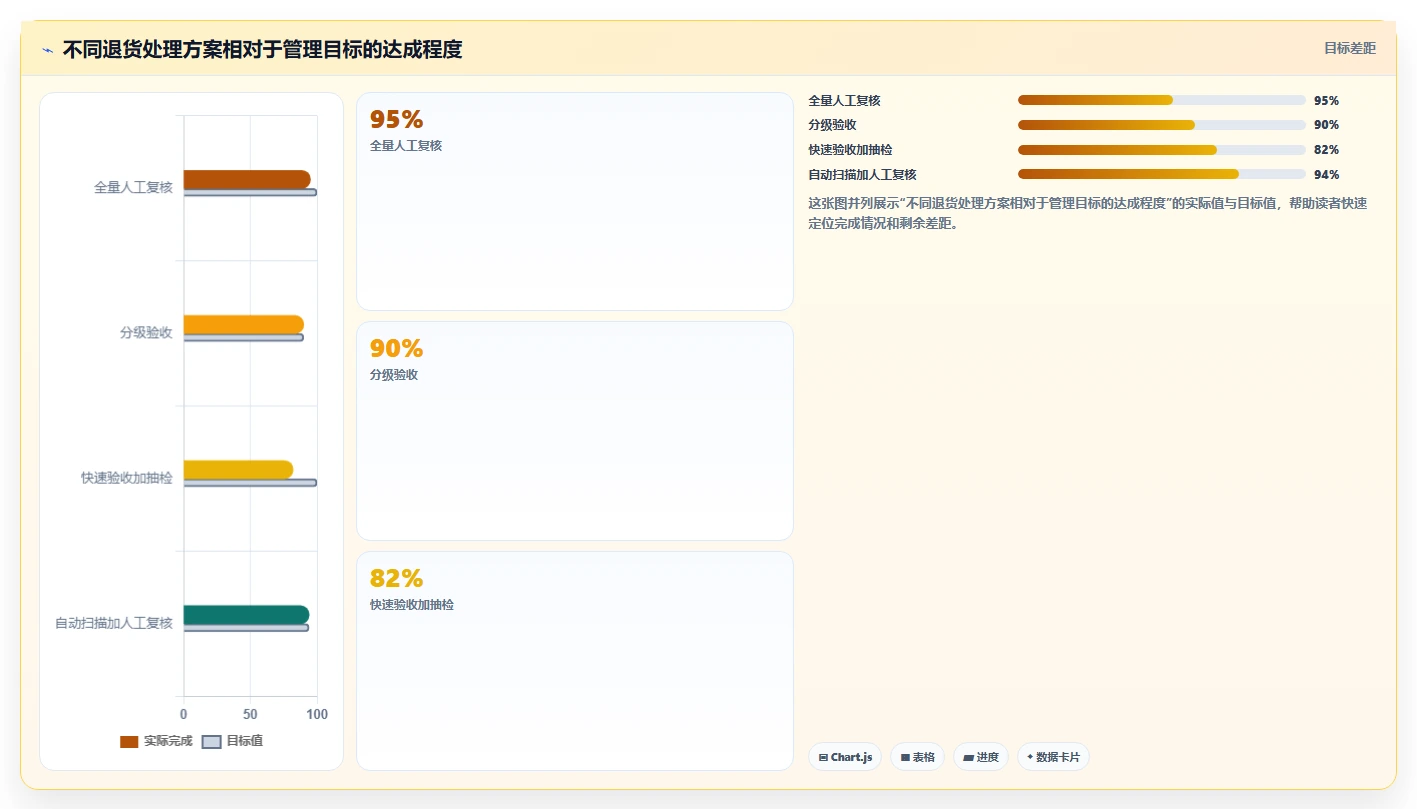Click the 全量人工复核 progress bar

click(1161, 100)
